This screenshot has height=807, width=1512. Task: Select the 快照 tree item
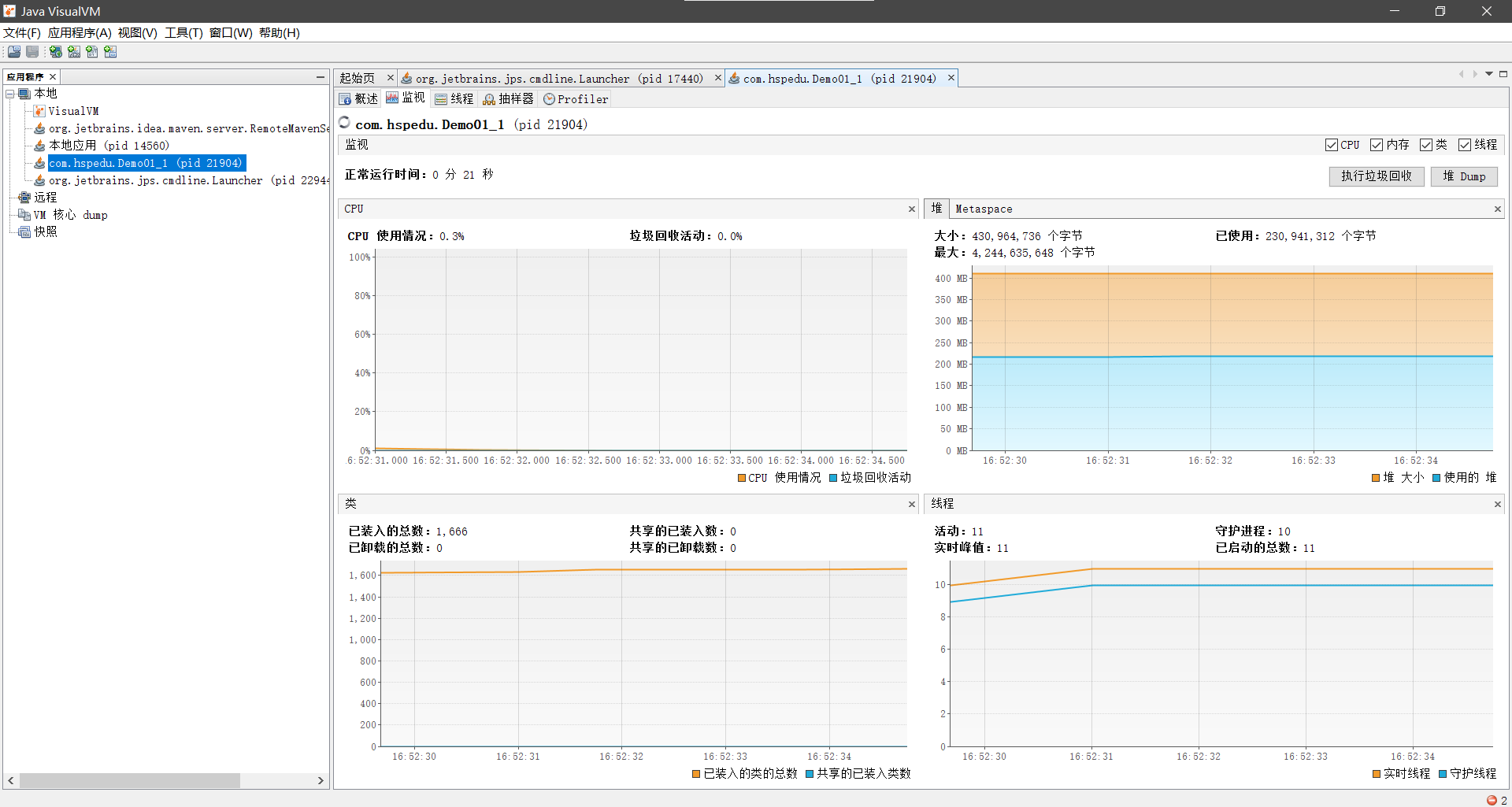coord(46,232)
